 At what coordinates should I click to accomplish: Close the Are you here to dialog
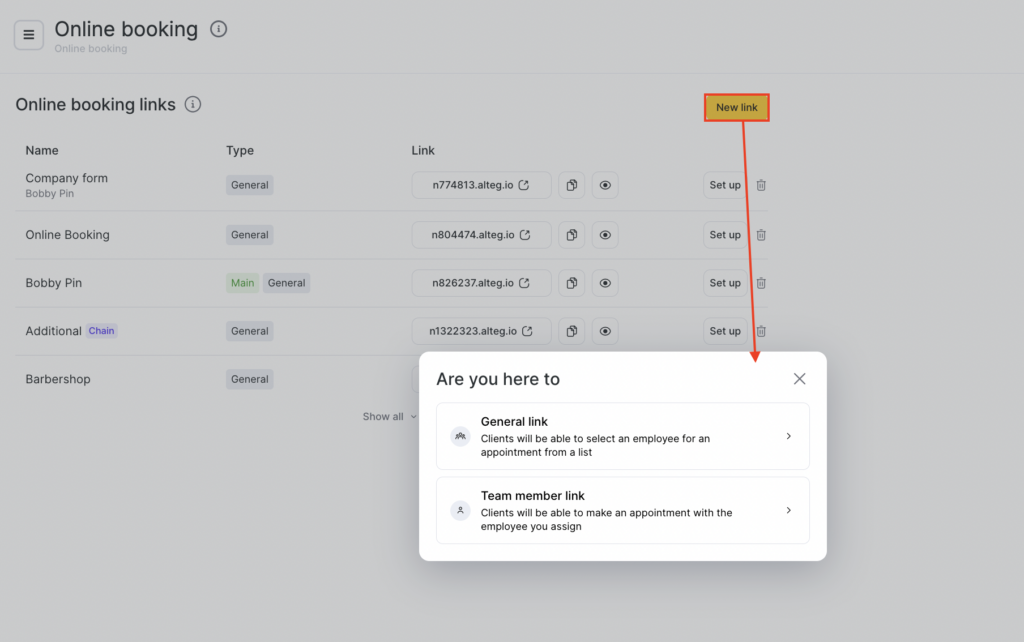[799, 379]
